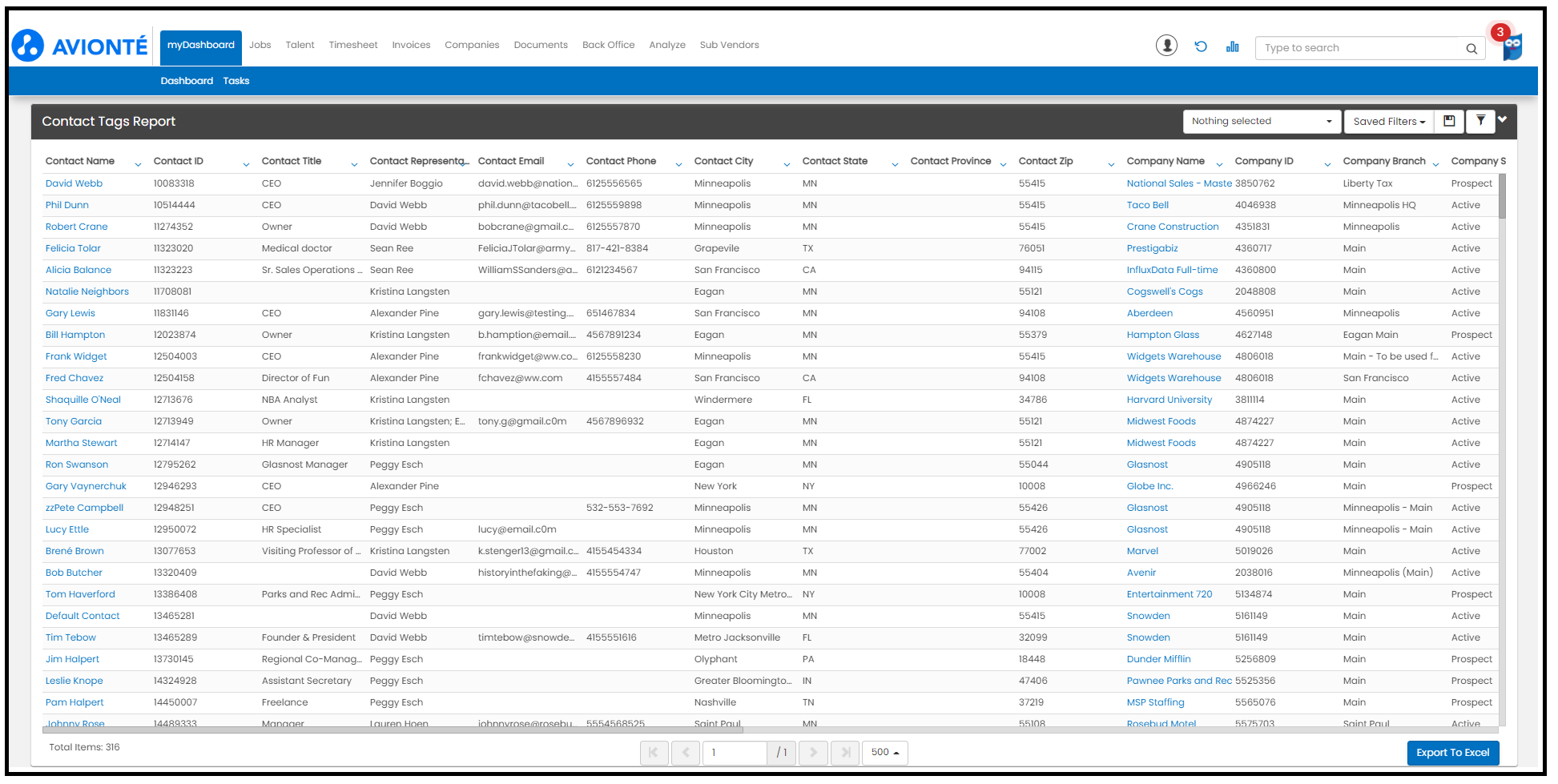Image resolution: width=1558 pixels, height=784 pixels.
Task: Go to last page arrow
Action: (x=845, y=752)
